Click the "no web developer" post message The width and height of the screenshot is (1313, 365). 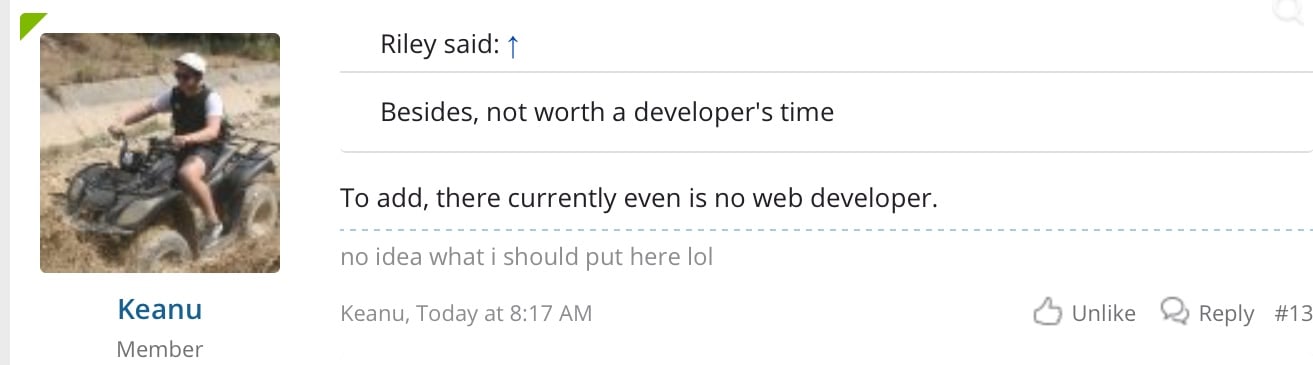(x=640, y=198)
